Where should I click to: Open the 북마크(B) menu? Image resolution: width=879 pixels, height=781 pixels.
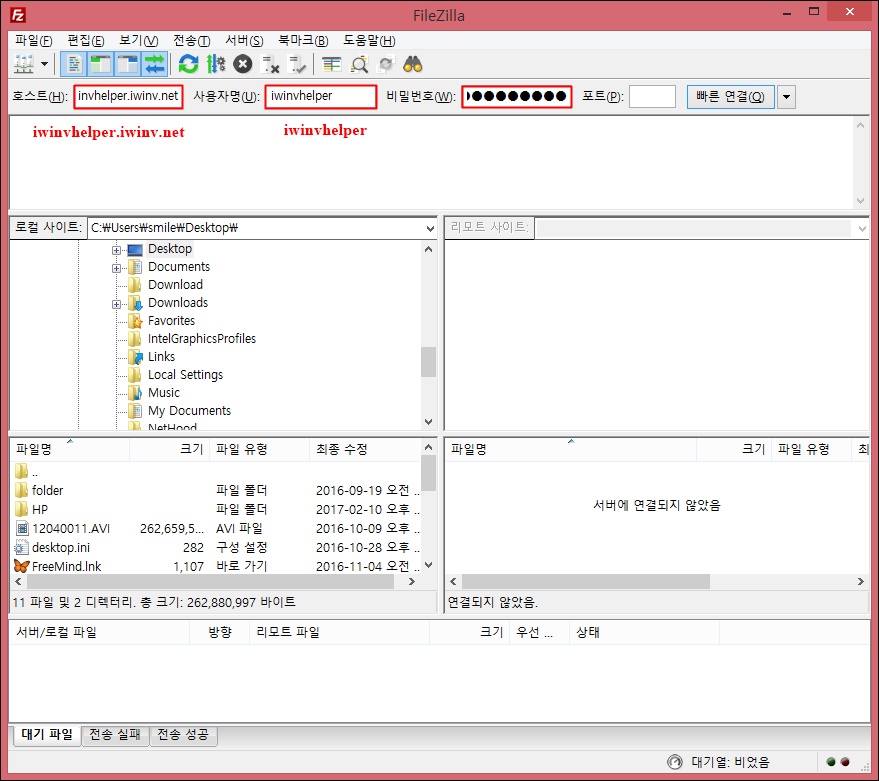pos(303,40)
